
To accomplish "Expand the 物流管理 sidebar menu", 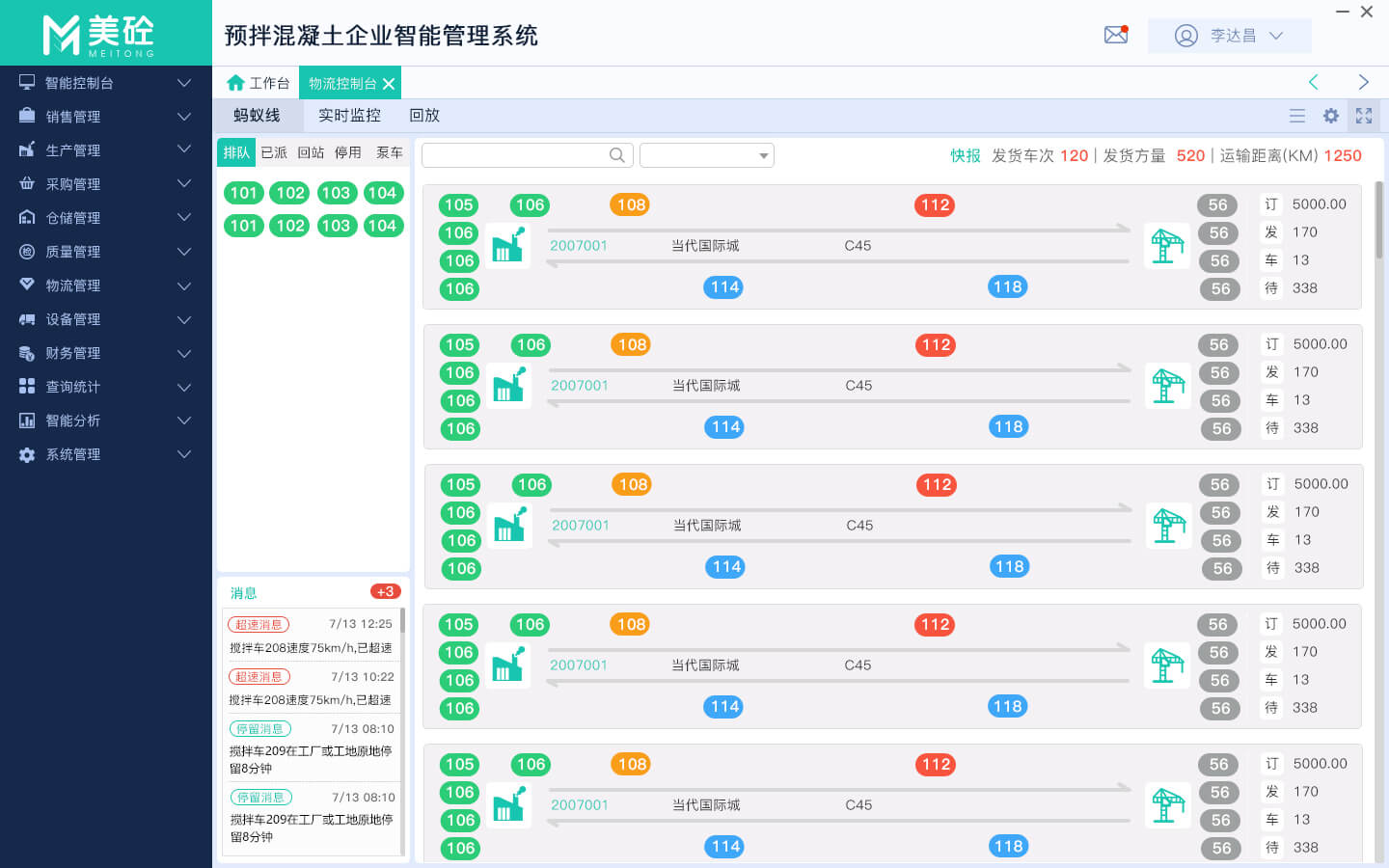I will 105,285.
